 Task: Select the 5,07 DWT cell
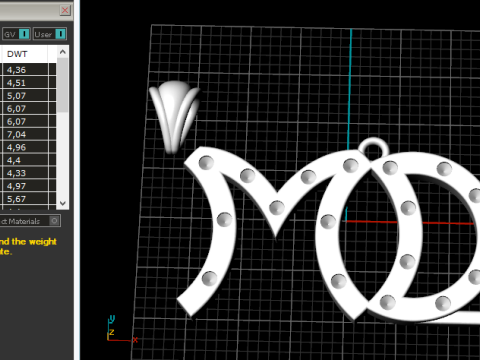(25, 96)
